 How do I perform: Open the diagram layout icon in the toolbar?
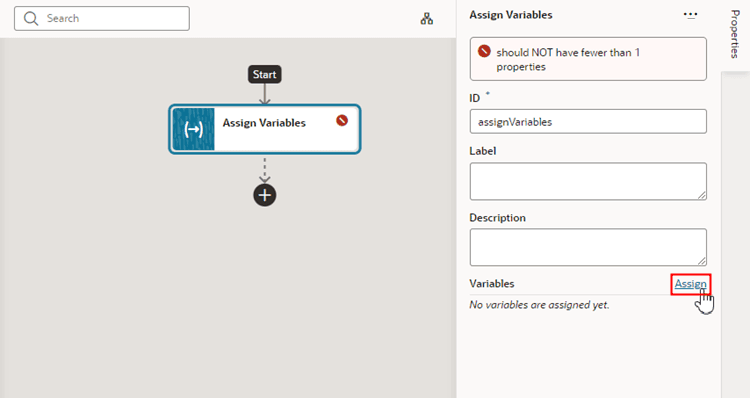[x=427, y=19]
